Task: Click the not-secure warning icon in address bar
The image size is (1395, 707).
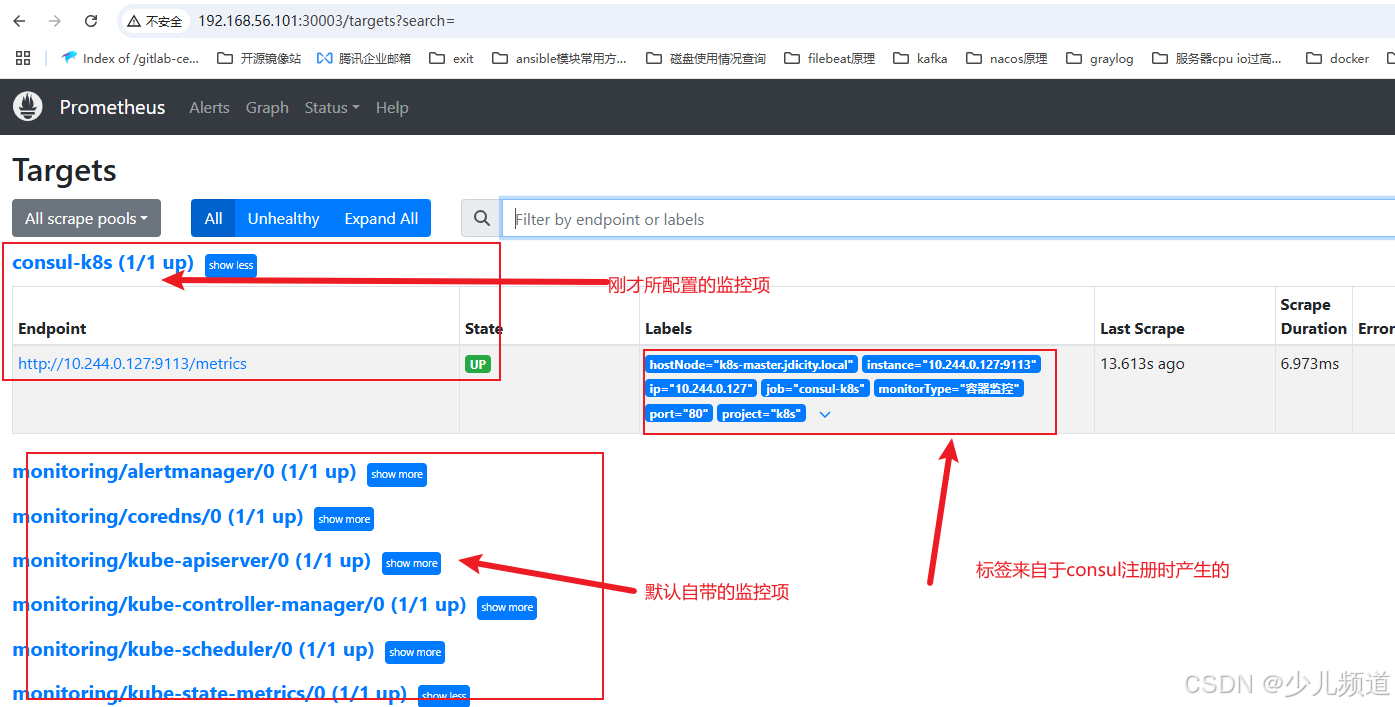Action: pos(134,21)
